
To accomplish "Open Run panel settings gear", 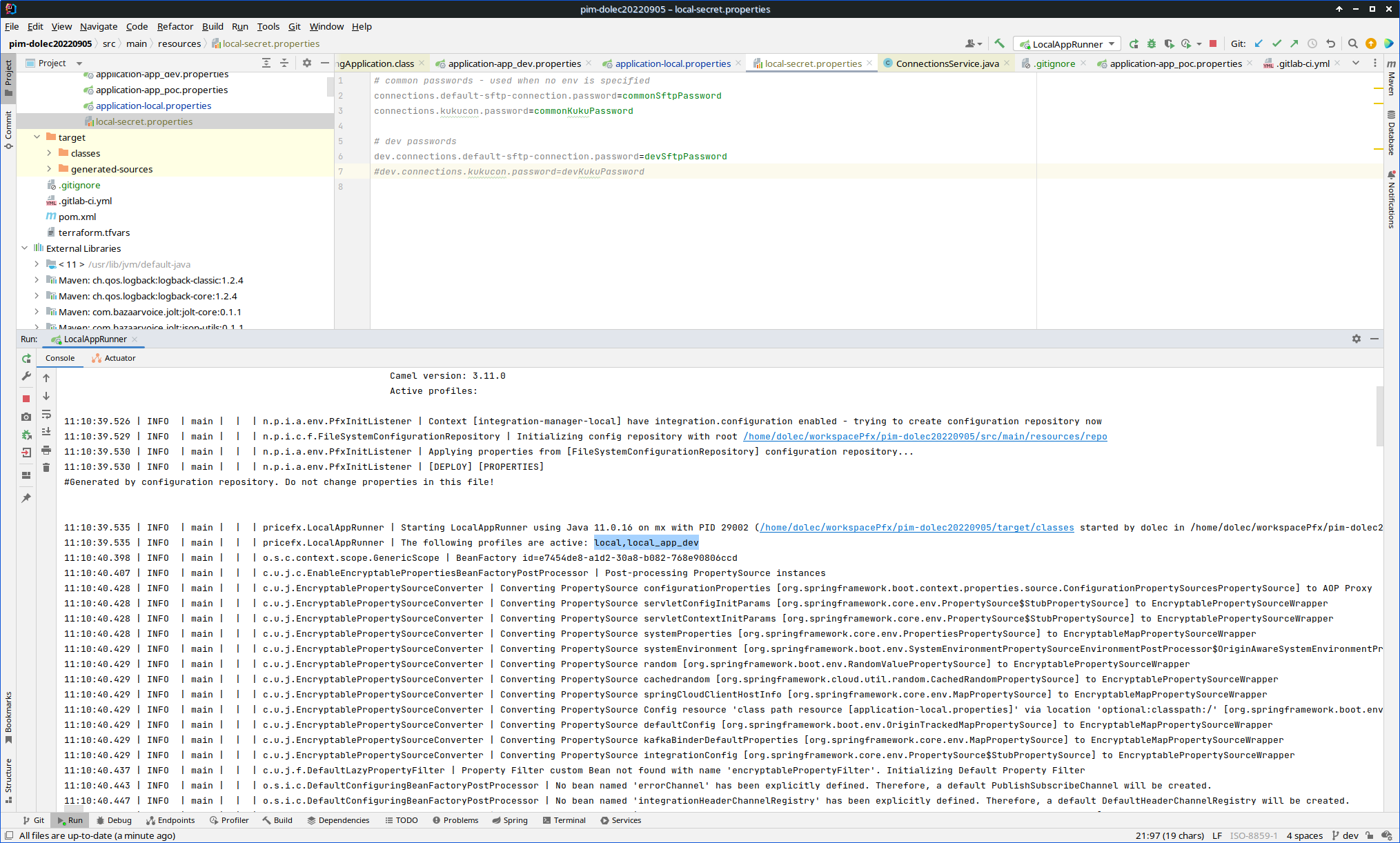I will click(x=1357, y=339).
